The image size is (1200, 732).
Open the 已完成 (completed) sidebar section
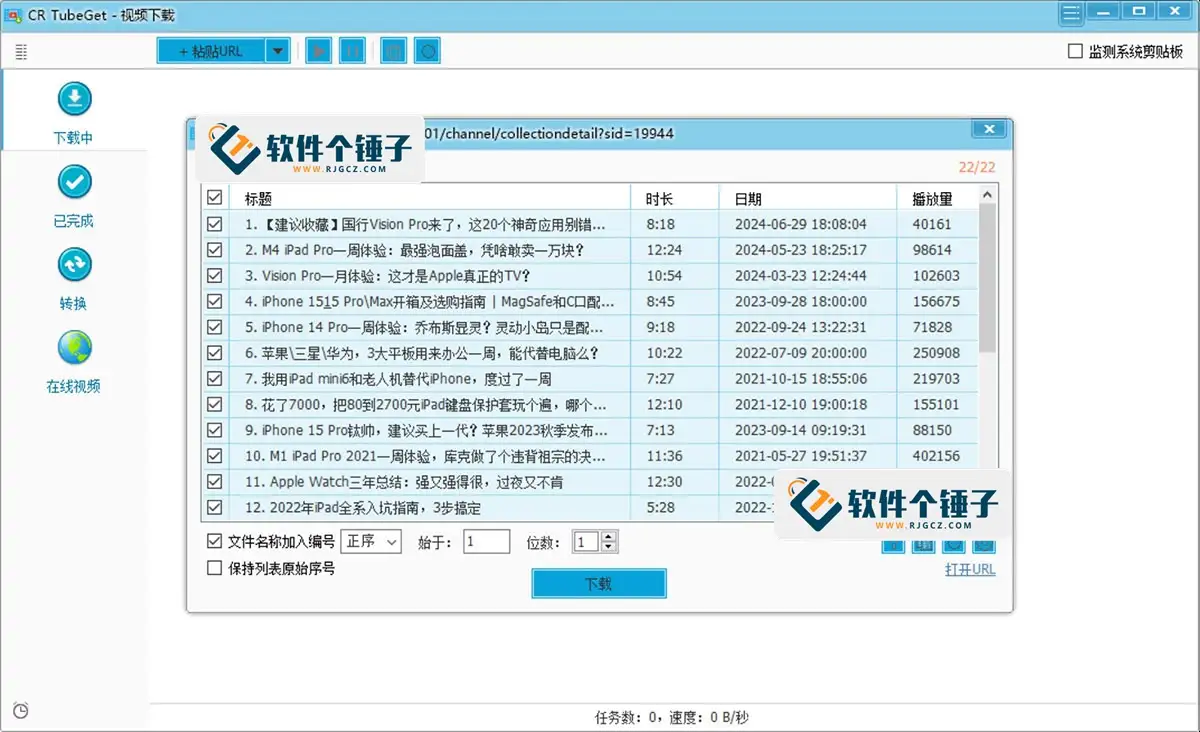[x=74, y=196]
